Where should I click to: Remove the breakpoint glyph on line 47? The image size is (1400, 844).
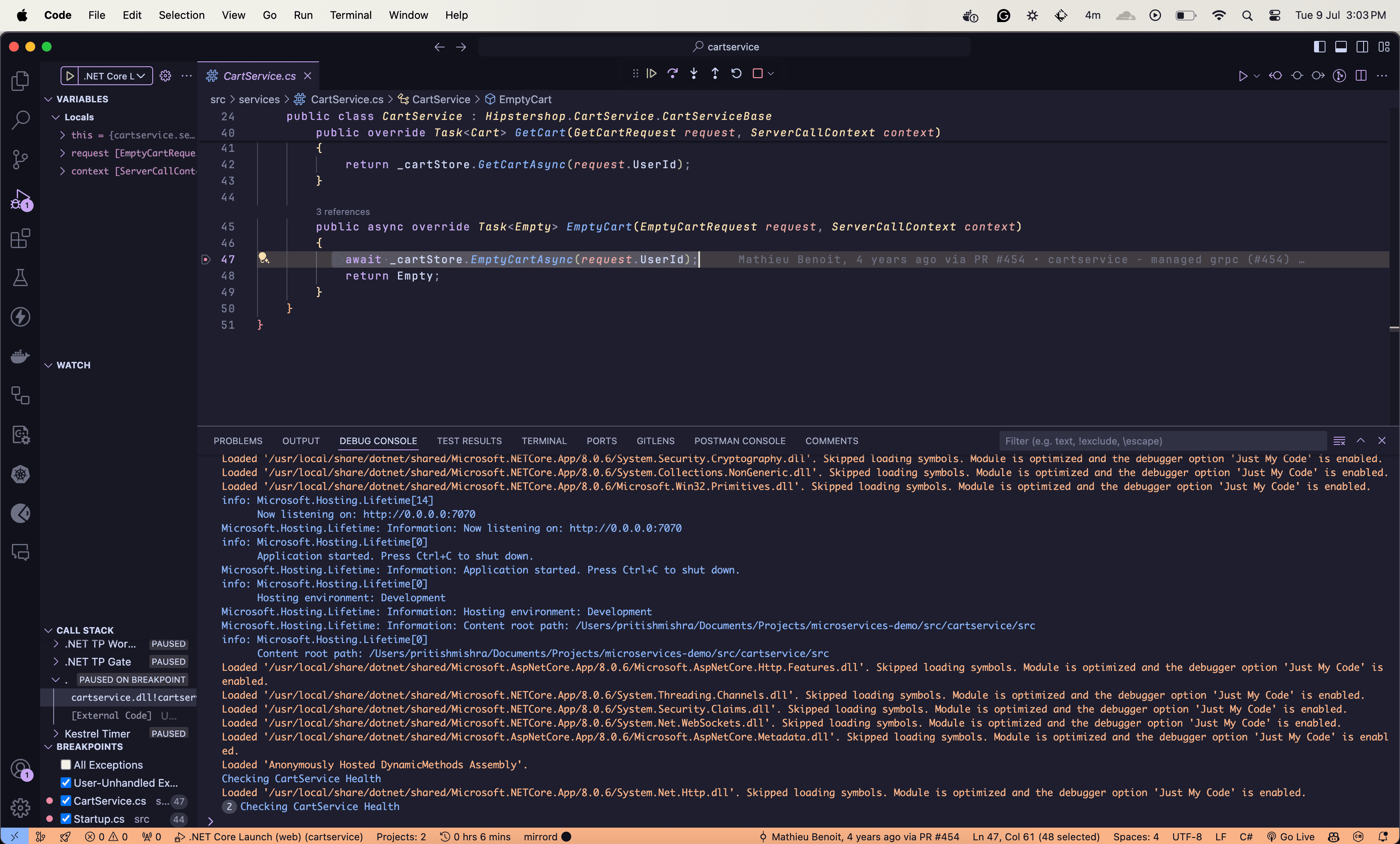[x=206, y=260]
